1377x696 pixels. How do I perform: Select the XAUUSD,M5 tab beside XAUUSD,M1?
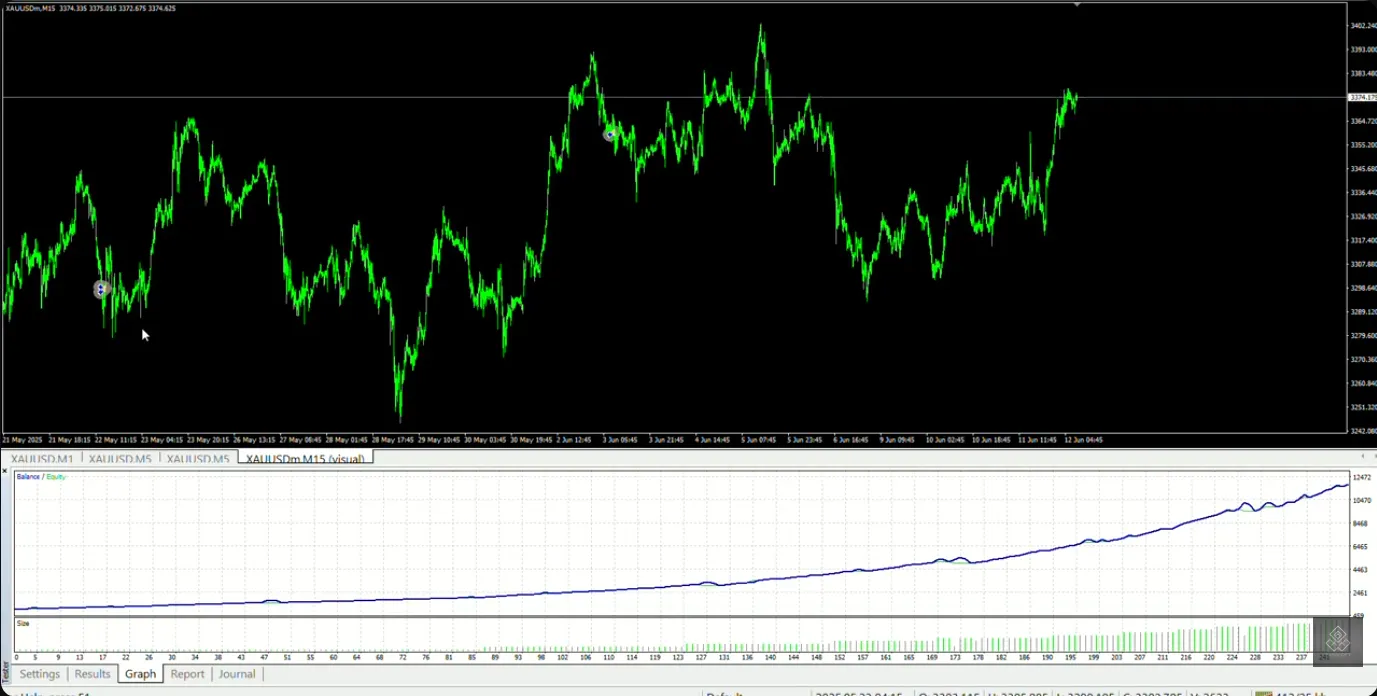119,459
